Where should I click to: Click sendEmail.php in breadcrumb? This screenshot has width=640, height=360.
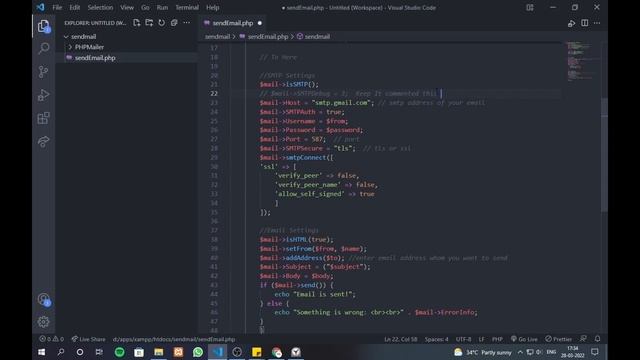(268, 36)
